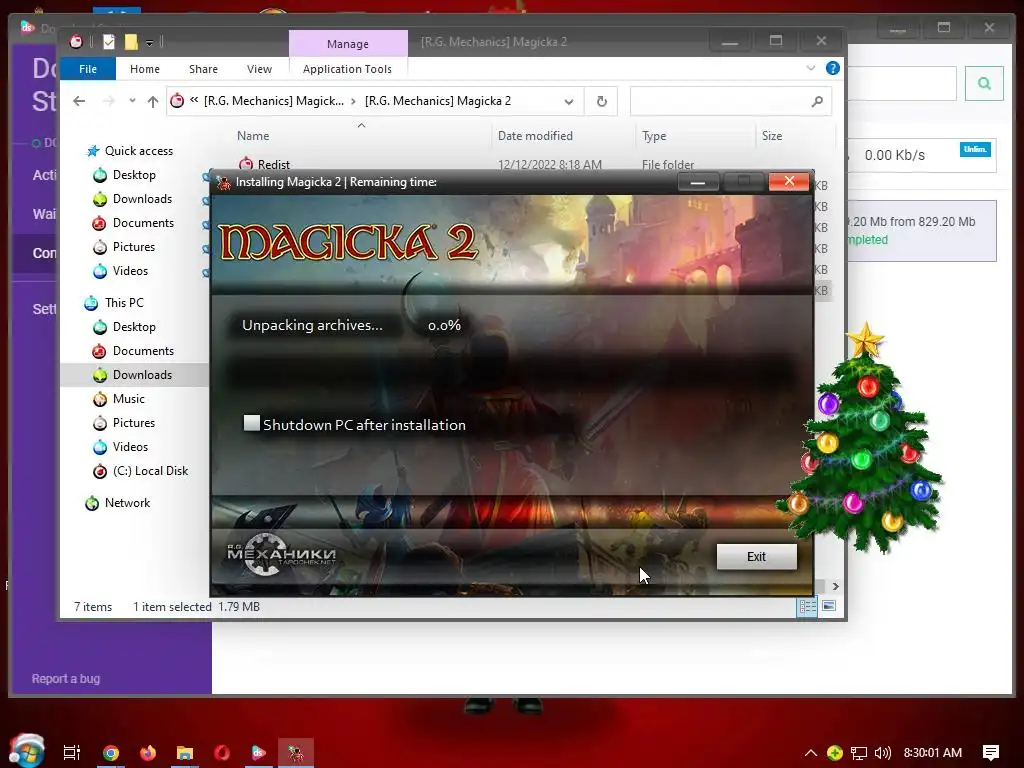Open the (C:) Local Disk drive
The height and width of the screenshot is (768, 1024).
[150, 471]
